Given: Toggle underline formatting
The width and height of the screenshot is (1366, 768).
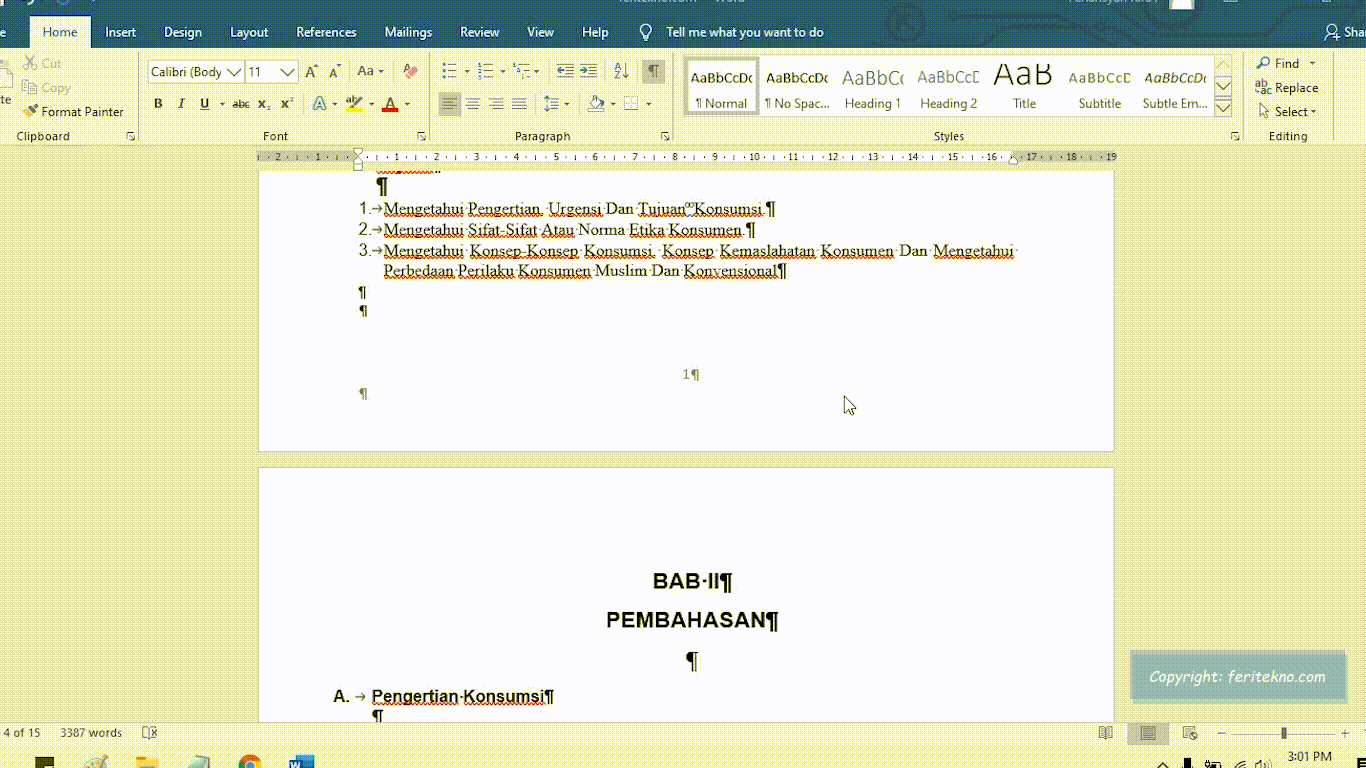Looking at the screenshot, I should pos(204,104).
